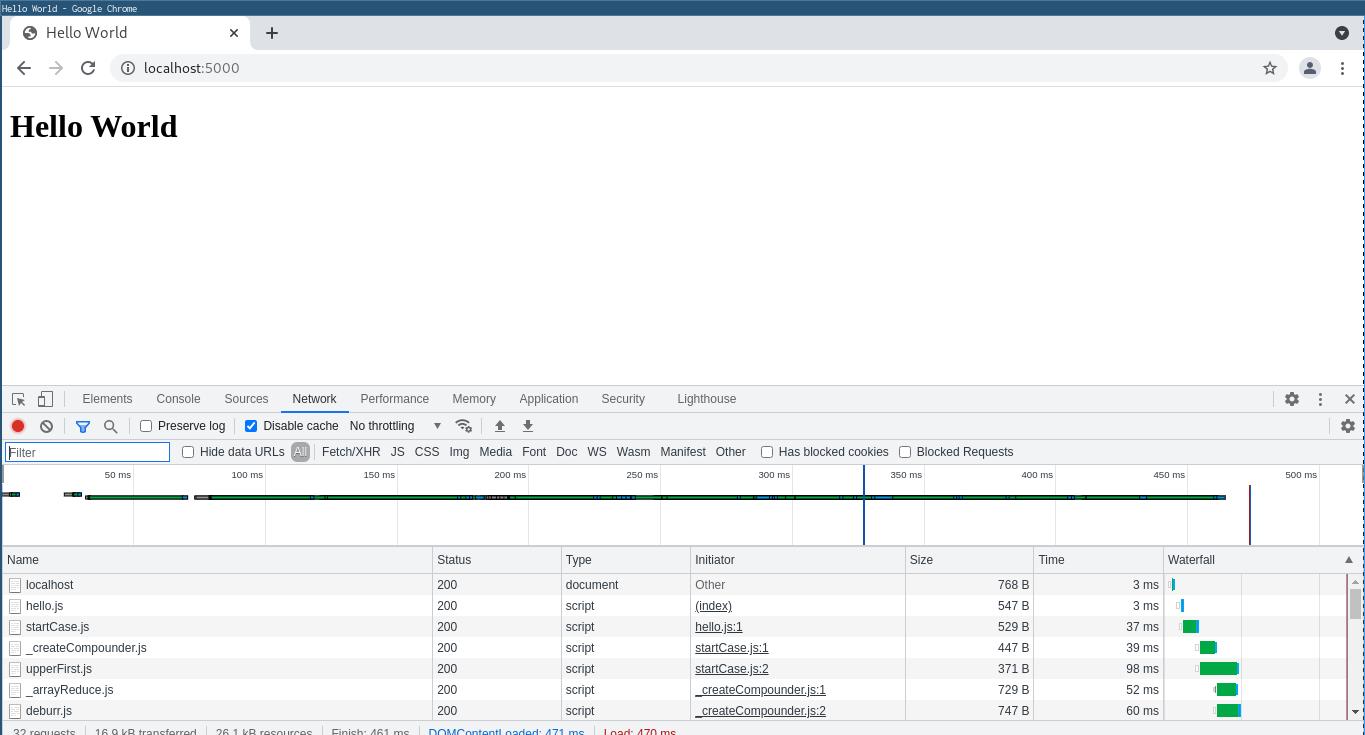The width and height of the screenshot is (1365, 735).
Task: Sort by the Size column header
Action: (969, 560)
